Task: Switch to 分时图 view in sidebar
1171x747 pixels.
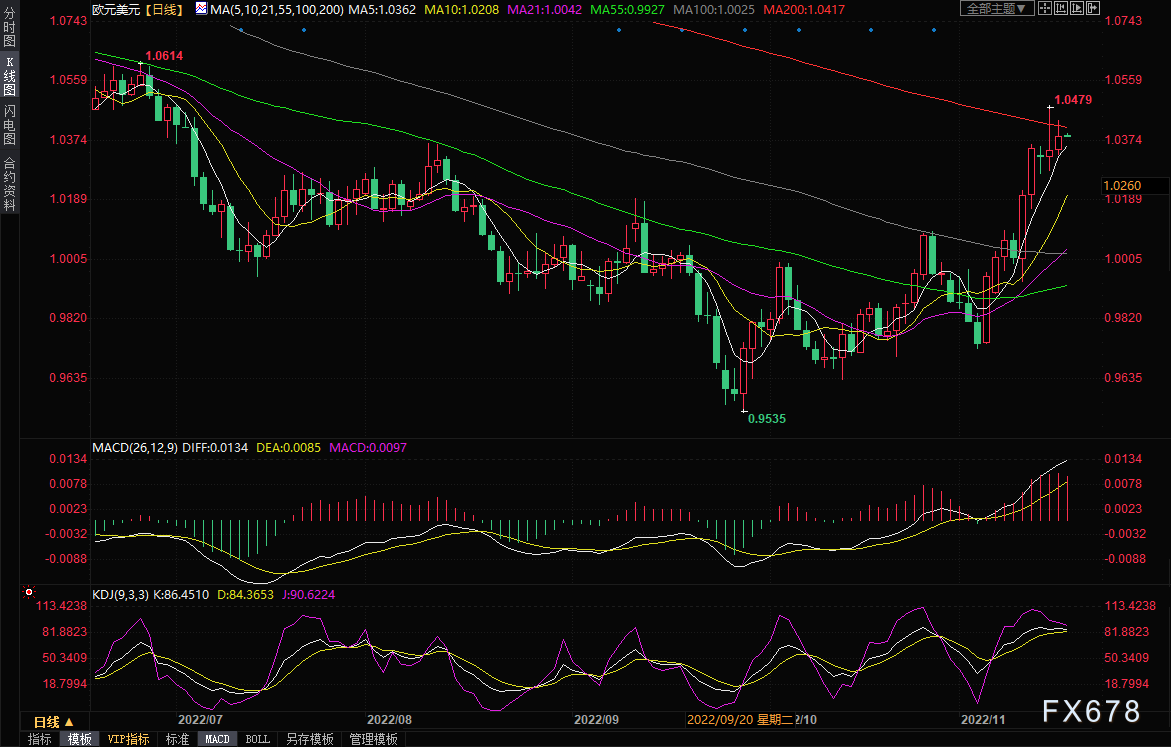Action: (x=9, y=26)
